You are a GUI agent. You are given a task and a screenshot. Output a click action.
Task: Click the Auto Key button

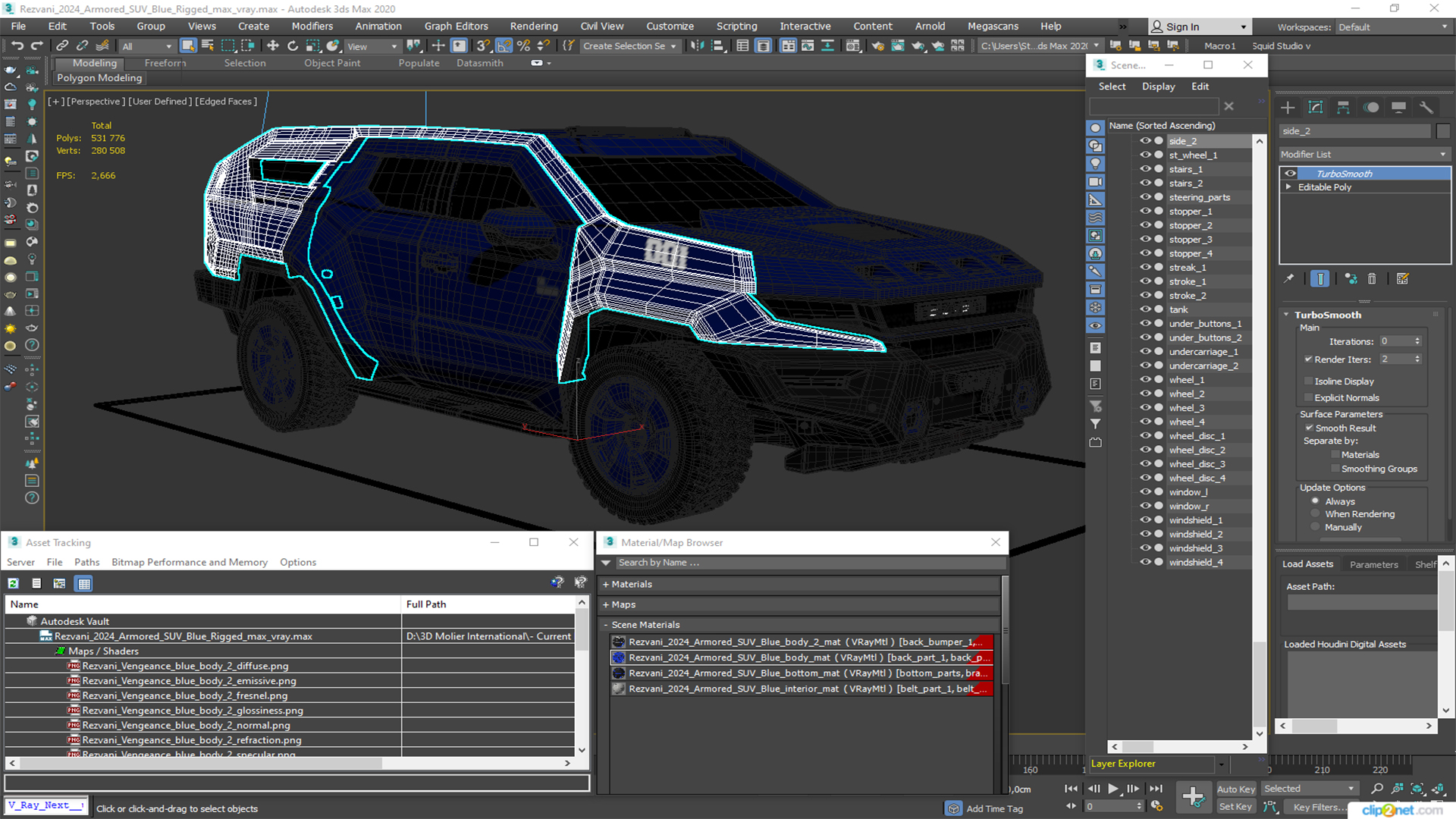(x=1235, y=789)
